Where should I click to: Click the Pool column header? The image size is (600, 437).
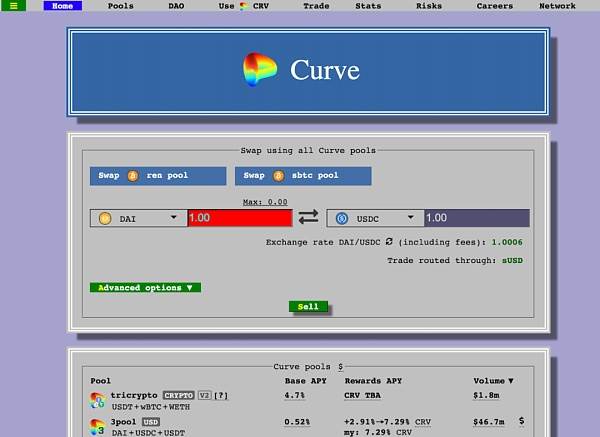click(x=101, y=381)
